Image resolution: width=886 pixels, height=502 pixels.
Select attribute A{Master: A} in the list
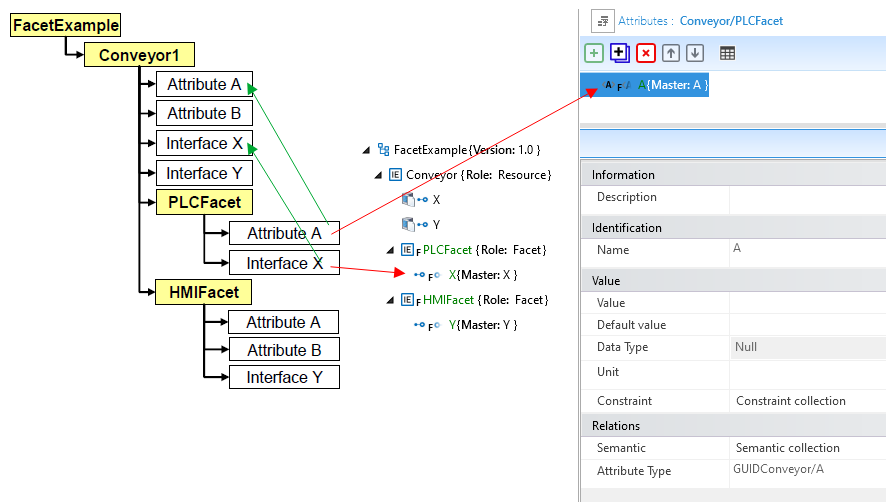[673, 86]
